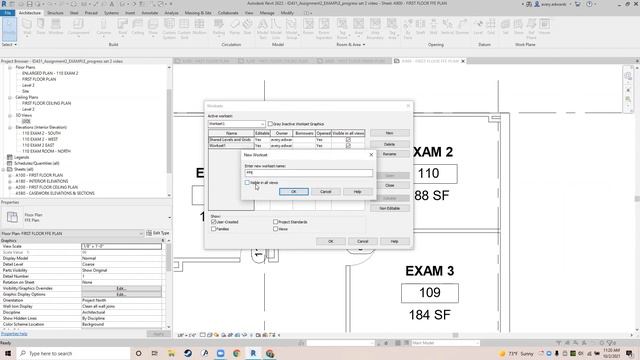Select the Model Text tool
This screenshot has height=360, width=640.
coord(262,28)
